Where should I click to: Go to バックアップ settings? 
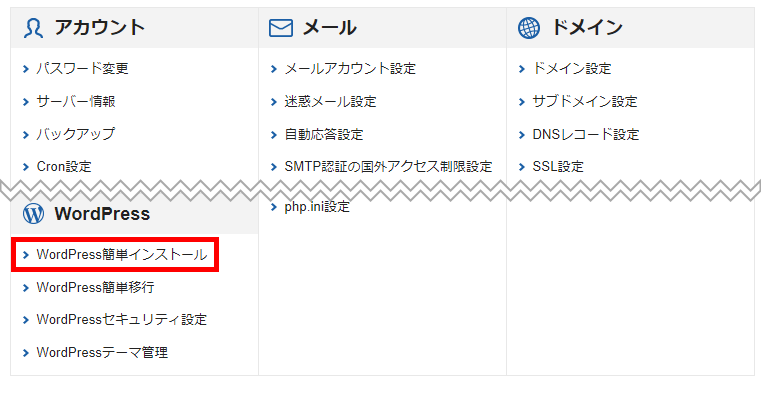pyautogui.click(x=76, y=134)
